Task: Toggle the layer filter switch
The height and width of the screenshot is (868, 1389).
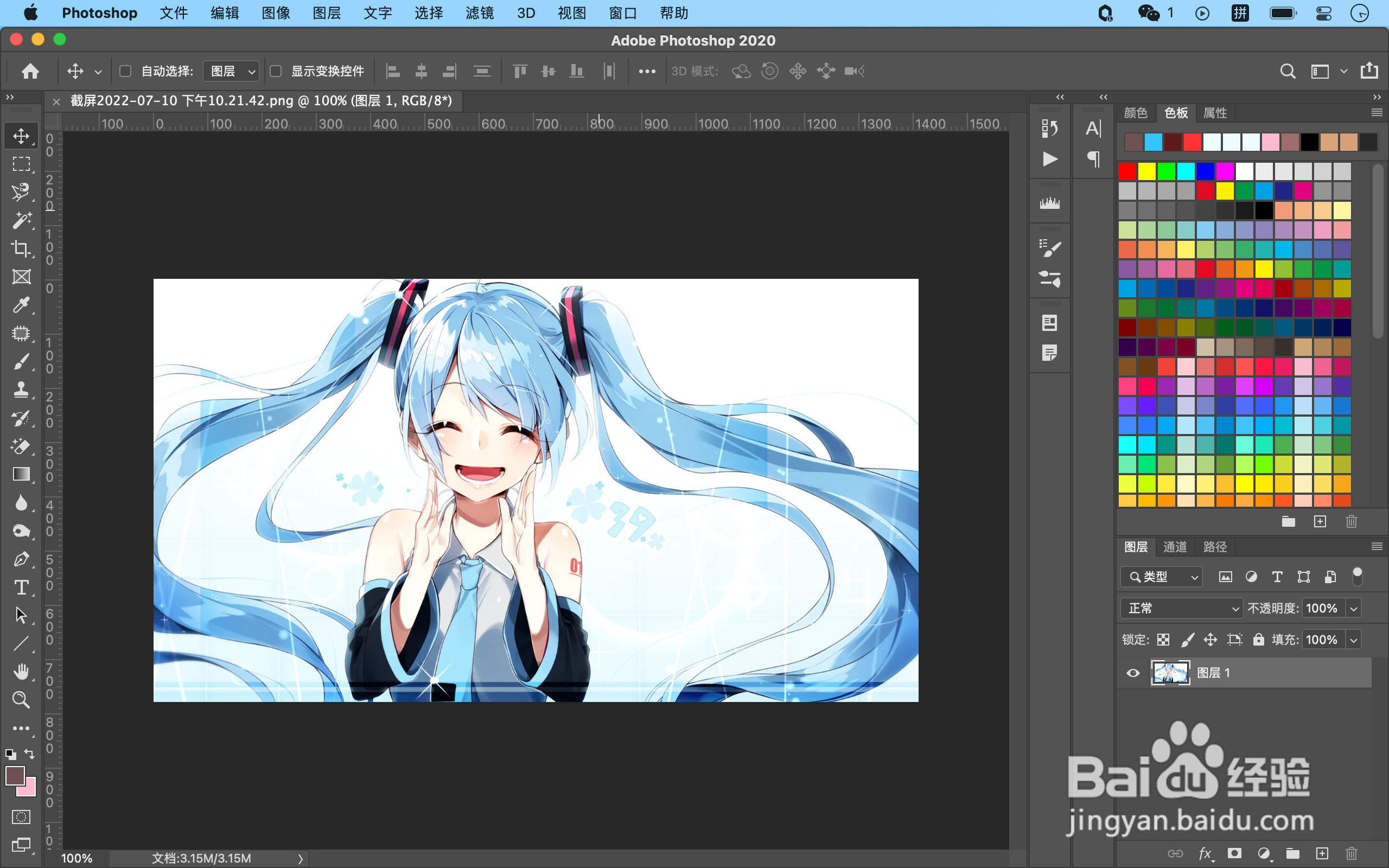Action: coord(1357,576)
